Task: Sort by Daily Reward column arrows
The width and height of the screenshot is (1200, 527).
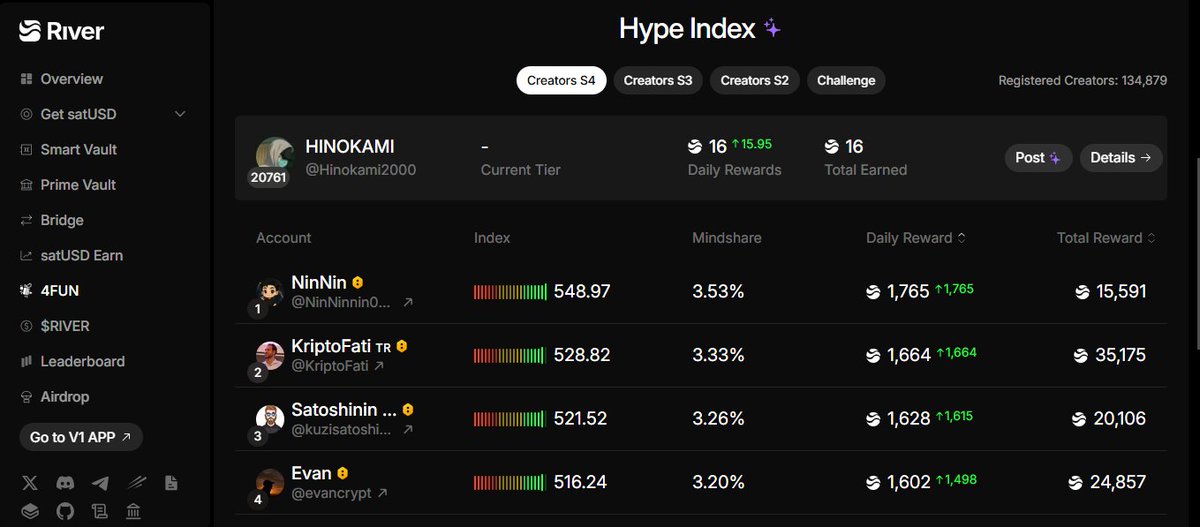Action: tap(962, 238)
